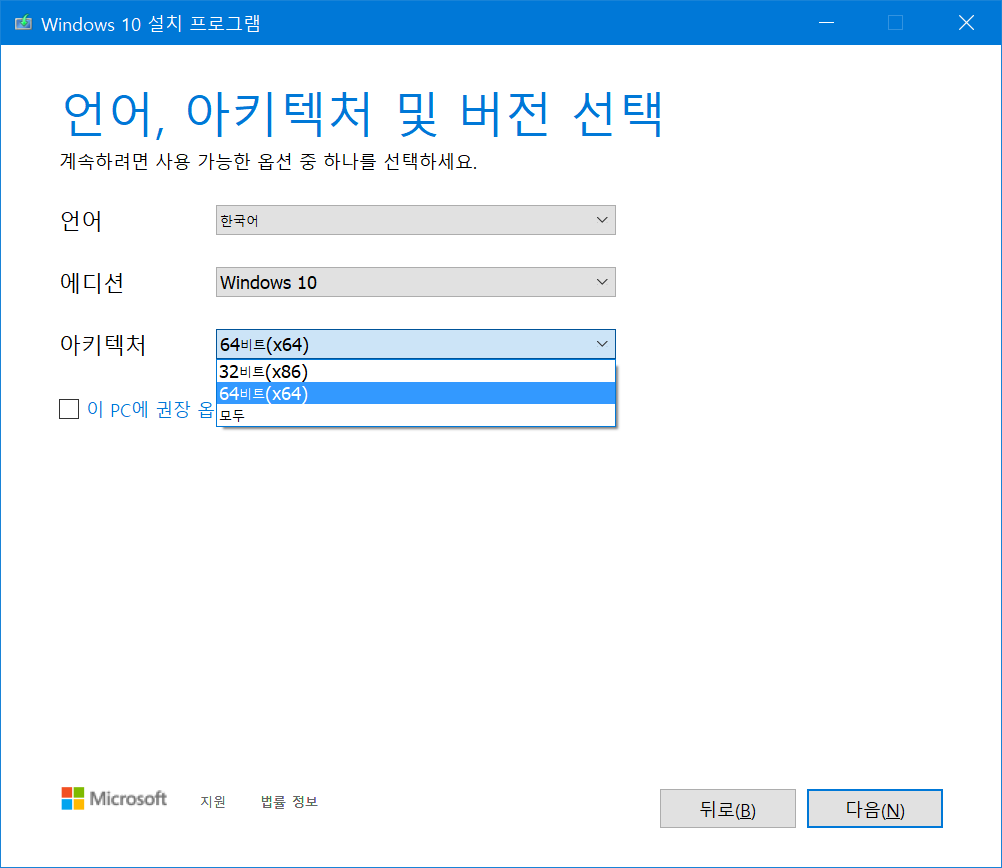Minimize the Windows 10 setup window
The width and height of the screenshot is (1002, 868).
tap(826, 22)
